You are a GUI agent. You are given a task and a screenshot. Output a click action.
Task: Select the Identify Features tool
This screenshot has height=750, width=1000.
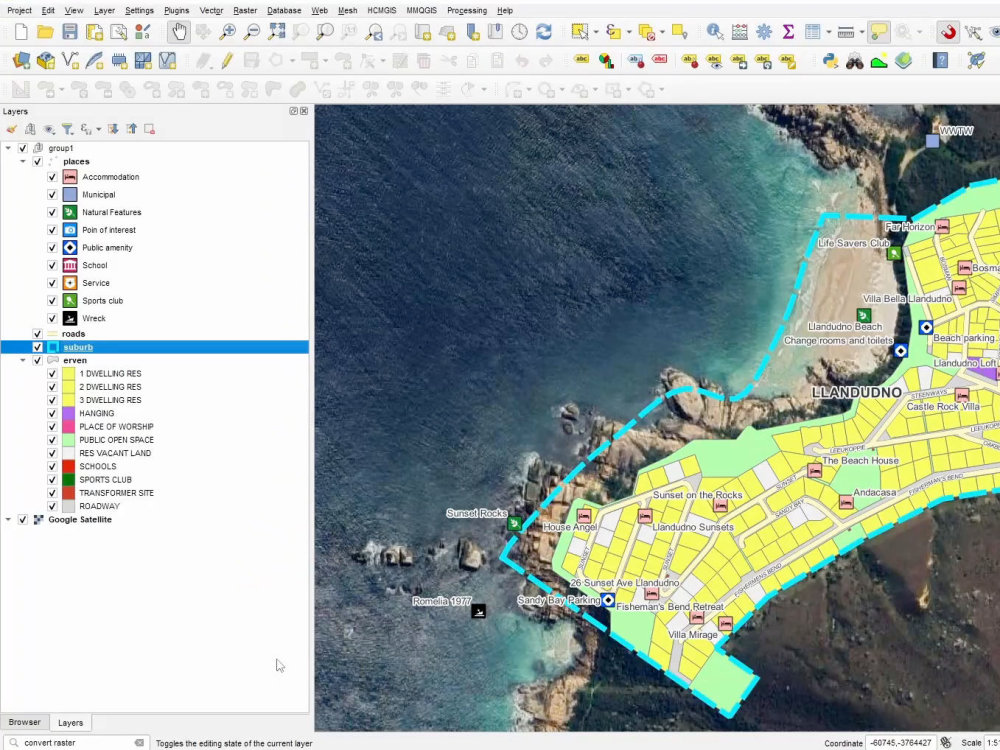pyautogui.click(x=714, y=32)
